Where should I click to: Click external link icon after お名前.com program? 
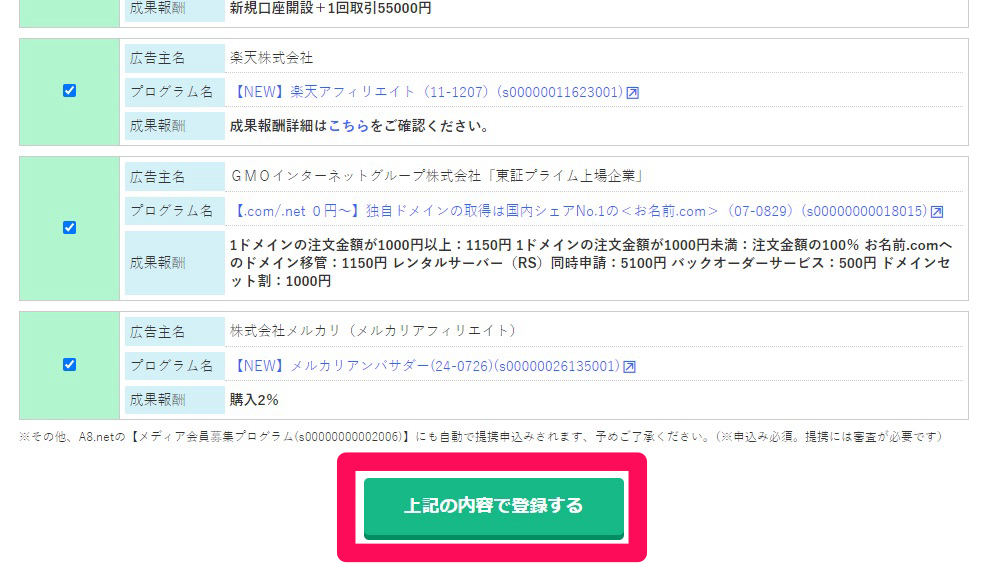point(937,212)
